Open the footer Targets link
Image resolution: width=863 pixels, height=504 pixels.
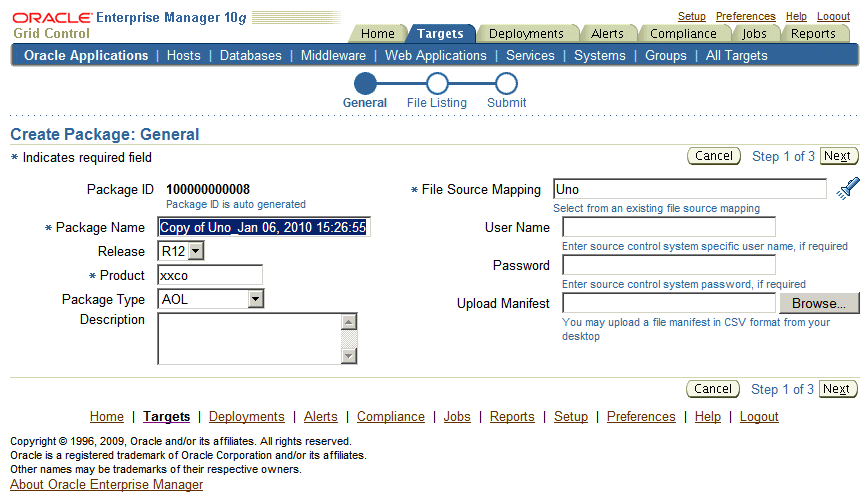point(167,417)
